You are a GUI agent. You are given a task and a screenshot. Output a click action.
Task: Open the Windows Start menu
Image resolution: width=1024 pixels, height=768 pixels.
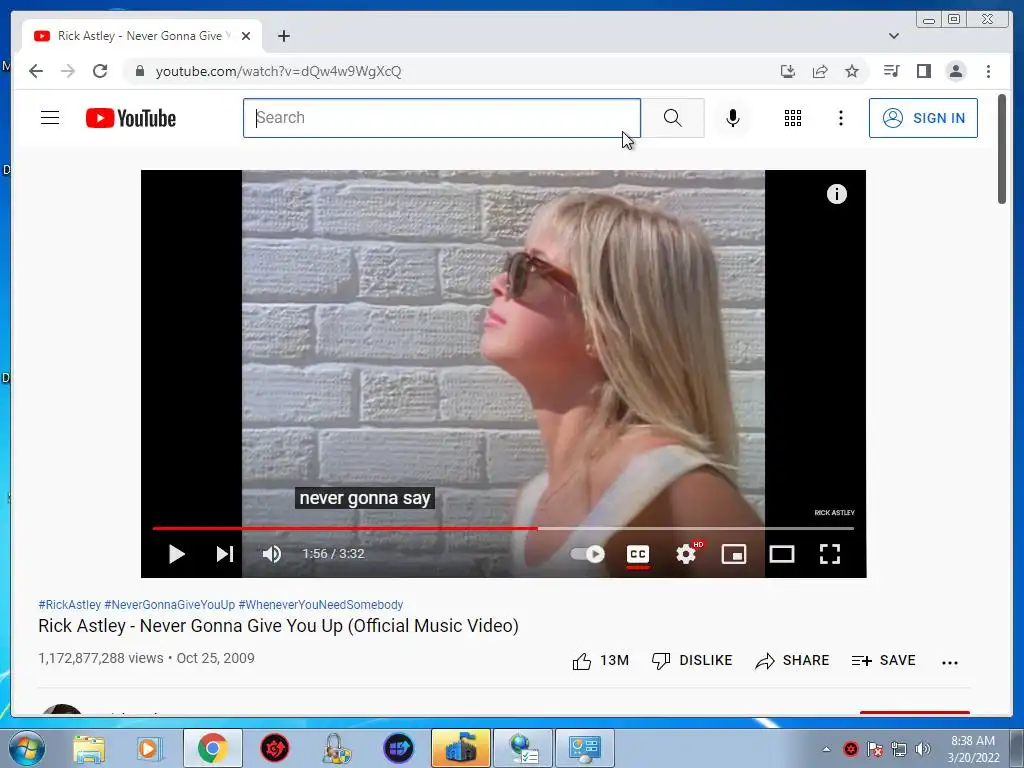(x=27, y=748)
